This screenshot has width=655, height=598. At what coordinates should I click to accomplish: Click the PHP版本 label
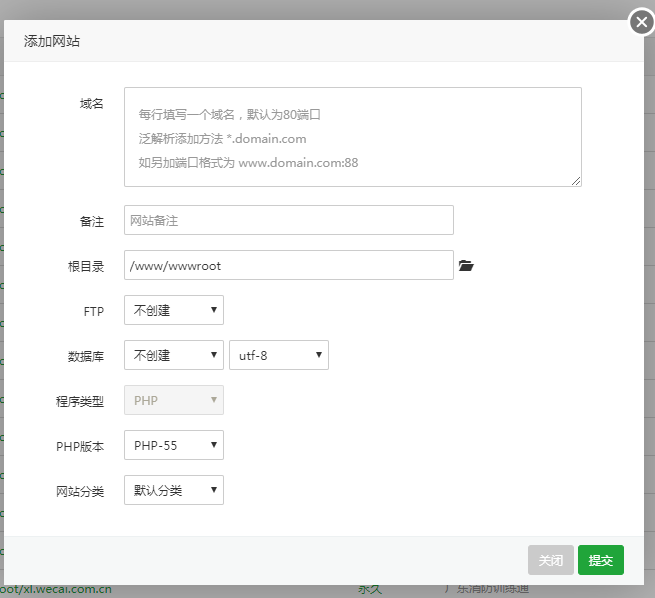80,446
